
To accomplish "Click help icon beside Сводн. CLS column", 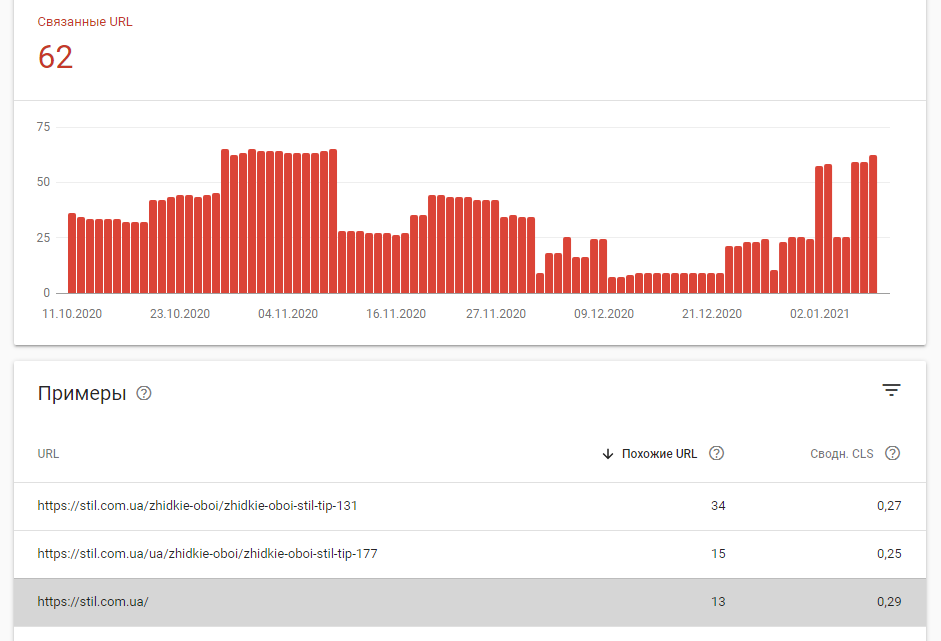I will (x=892, y=453).
